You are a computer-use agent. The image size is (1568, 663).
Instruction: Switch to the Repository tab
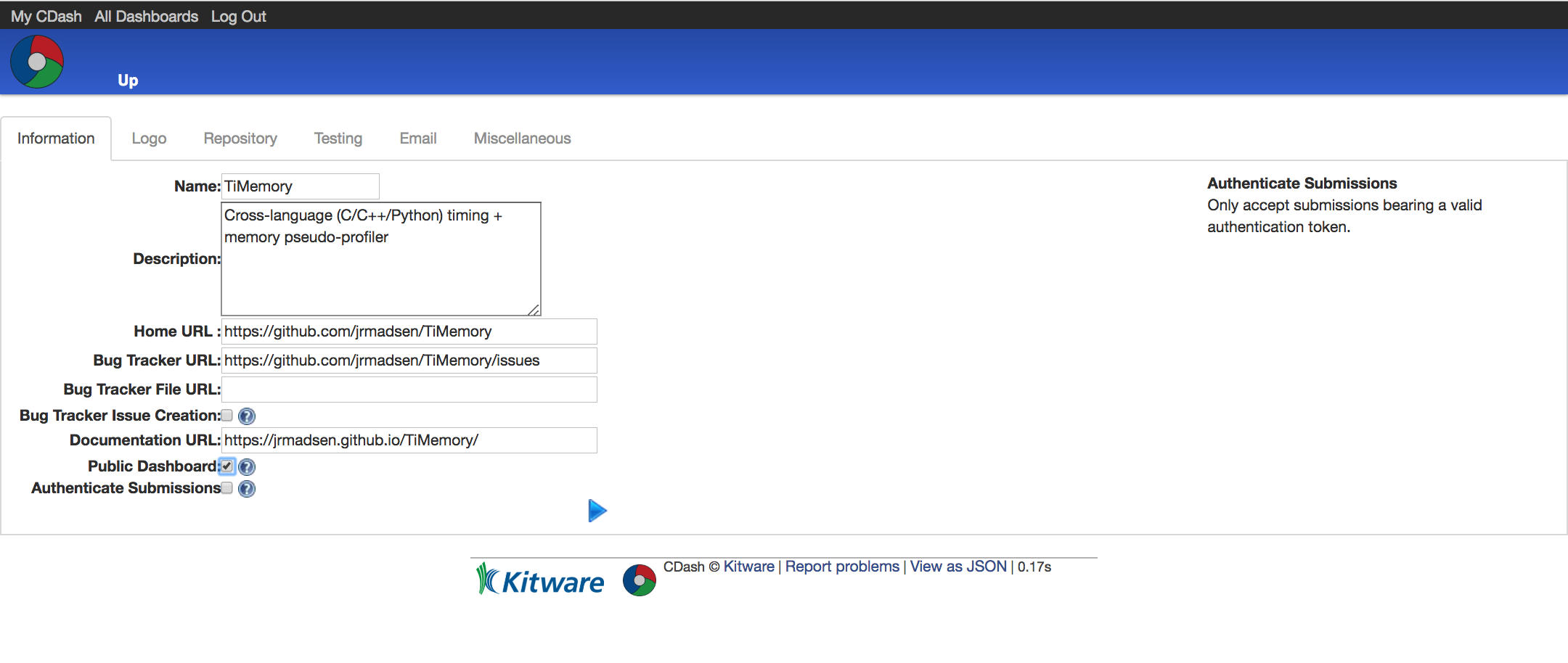click(240, 138)
